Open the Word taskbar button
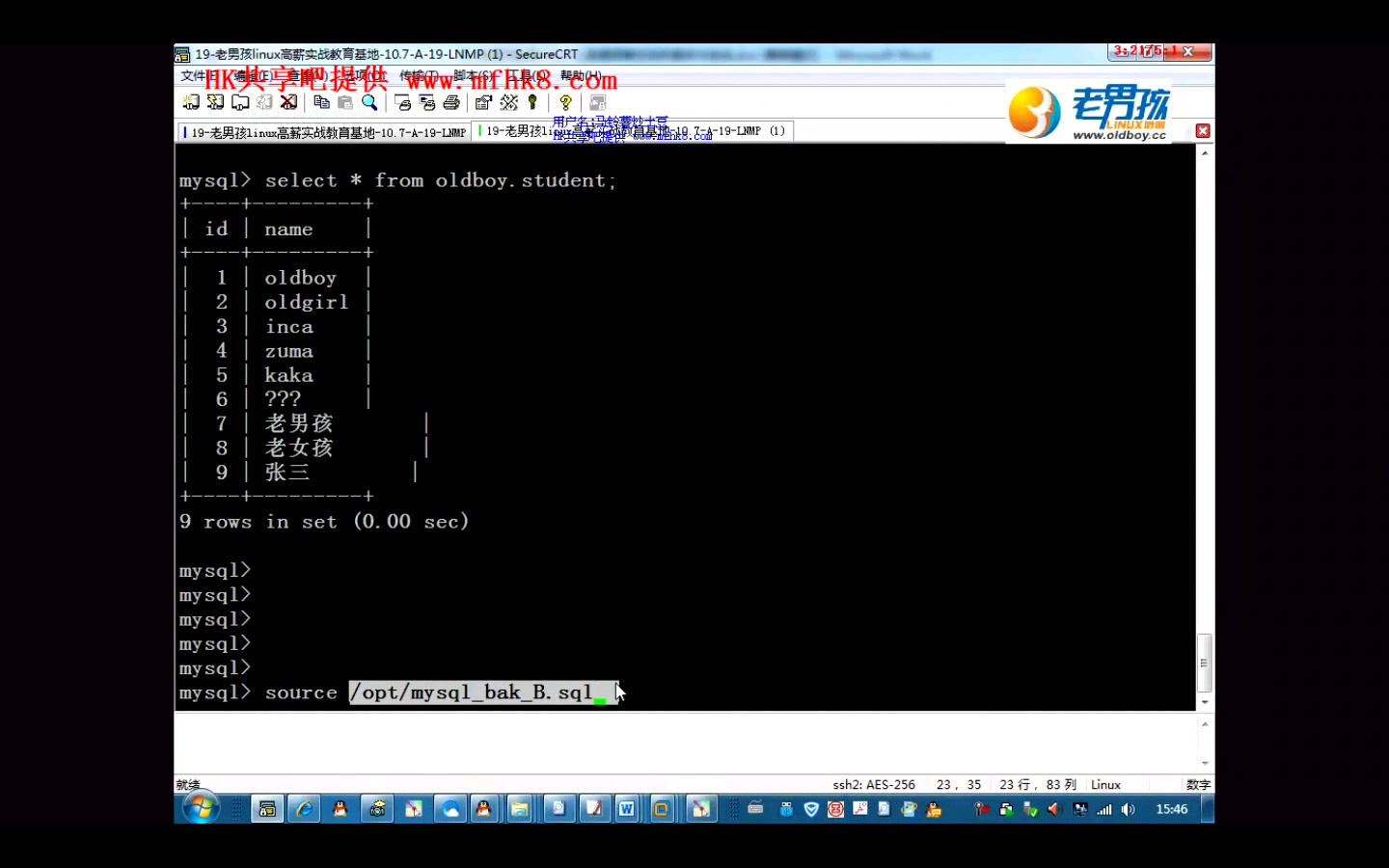This screenshot has width=1389, height=868. 627,809
